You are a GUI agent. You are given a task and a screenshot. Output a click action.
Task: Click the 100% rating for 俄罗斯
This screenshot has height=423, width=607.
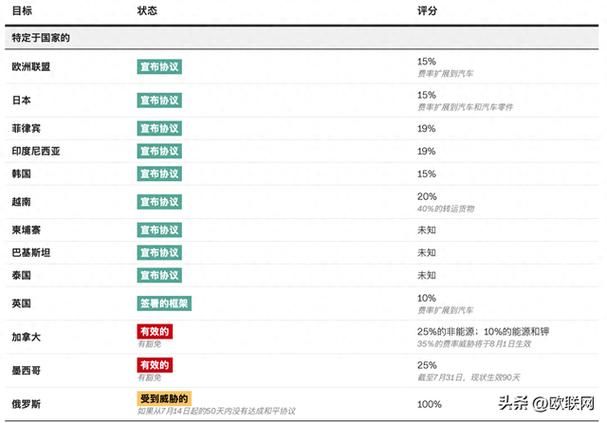pos(429,404)
